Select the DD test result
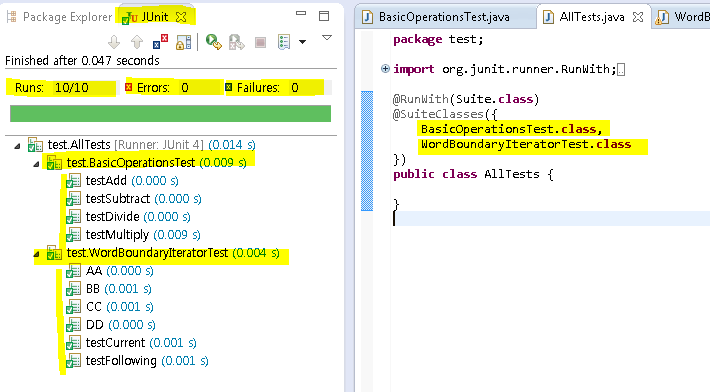This screenshot has width=710, height=392. (x=110, y=325)
